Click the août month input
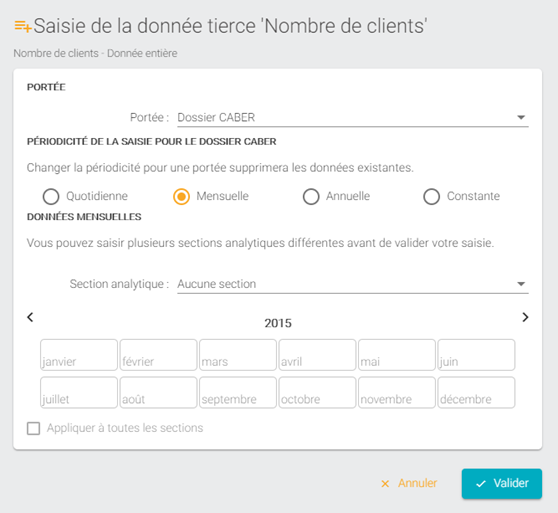Viewport: 558px width, 513px height. pos(158,392)
